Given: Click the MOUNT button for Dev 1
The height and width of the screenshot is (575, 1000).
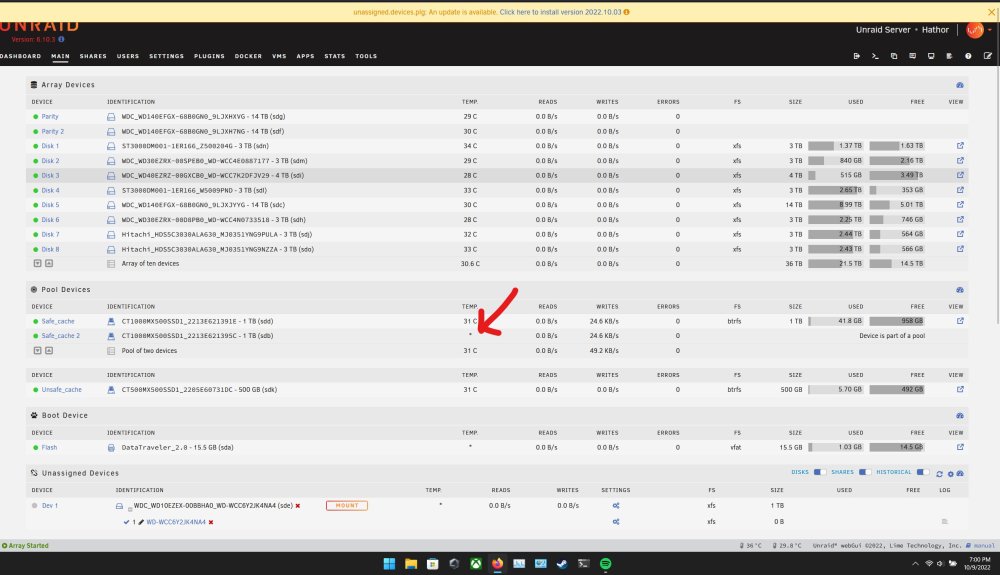Looking at the screenshot, I should click(347, 506).
